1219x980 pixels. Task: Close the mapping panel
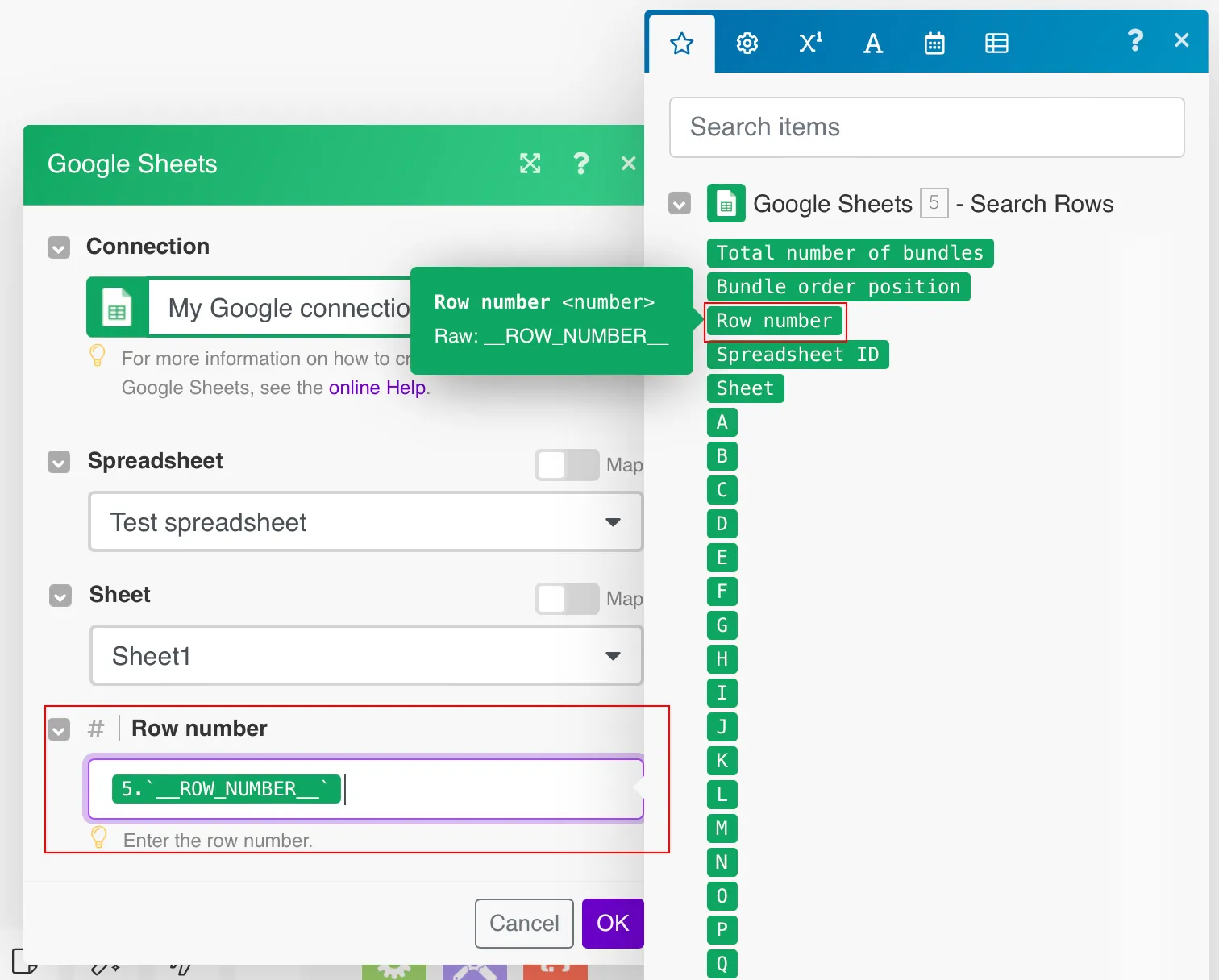tap(1182, 40)
